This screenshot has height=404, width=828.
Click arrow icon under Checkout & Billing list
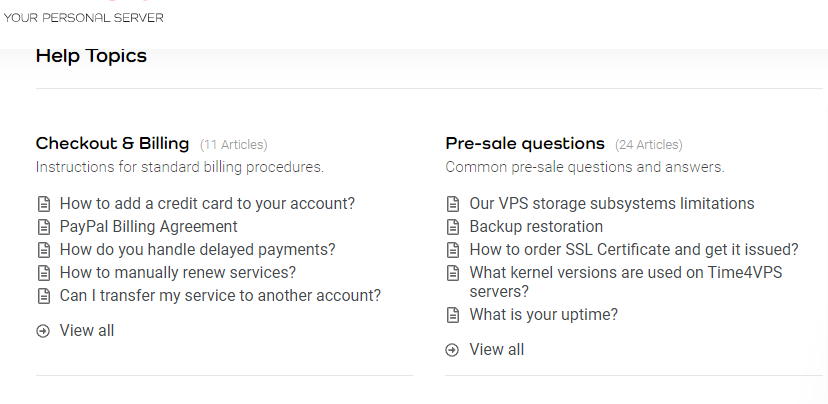43,331
